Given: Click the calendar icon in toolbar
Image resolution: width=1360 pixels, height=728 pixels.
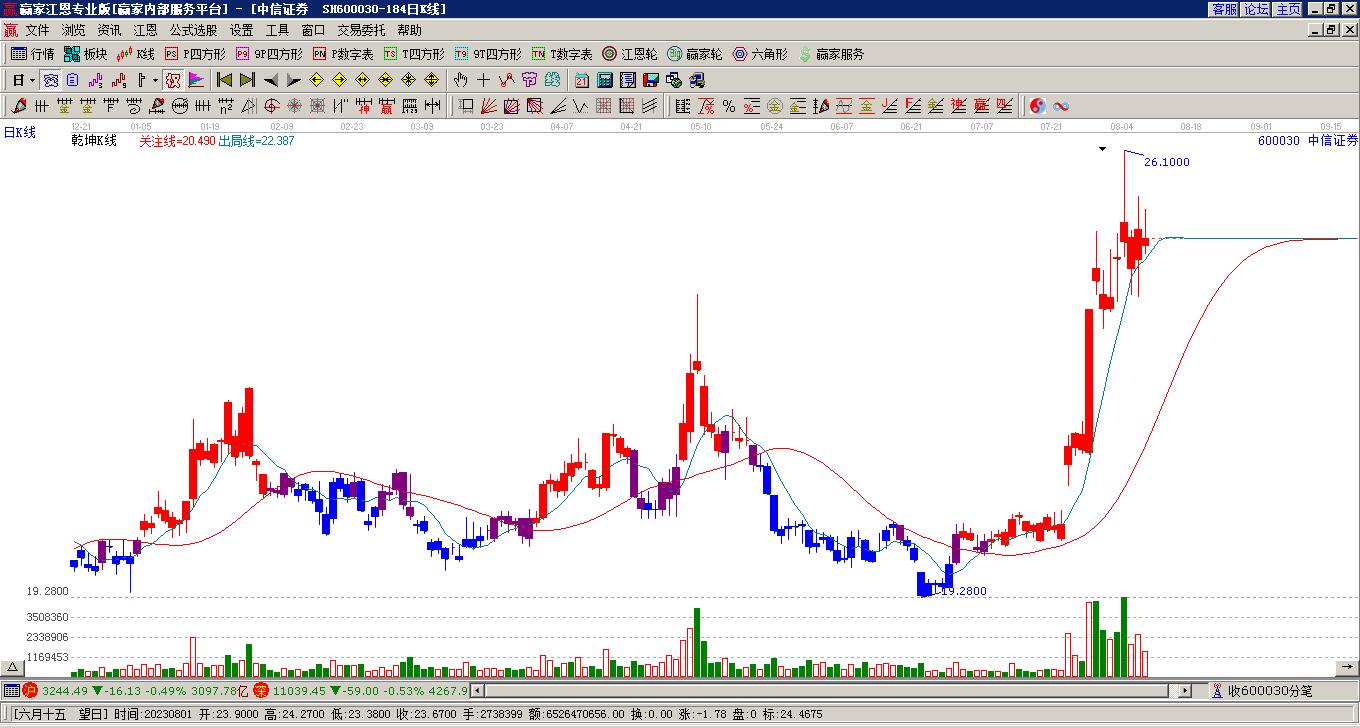Looking at the screenshot, I should (582, 80).
